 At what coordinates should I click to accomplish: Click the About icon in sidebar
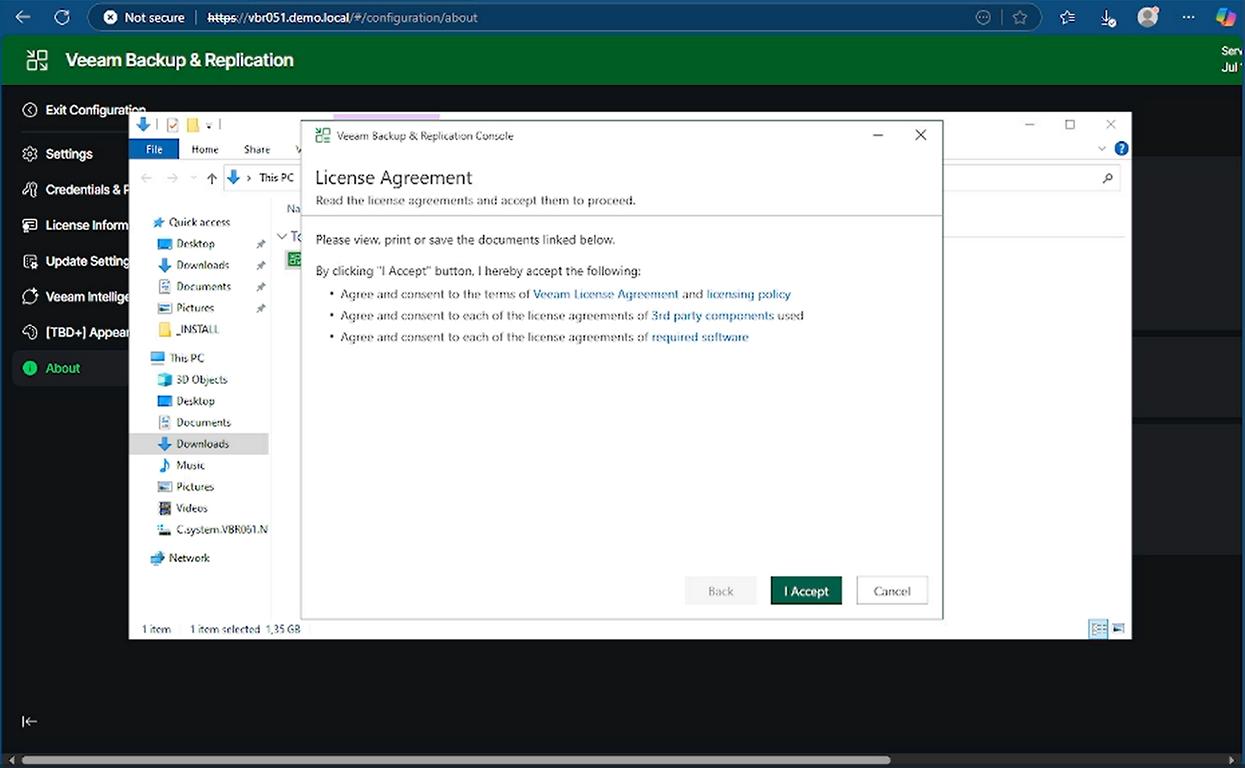(30, 368)
